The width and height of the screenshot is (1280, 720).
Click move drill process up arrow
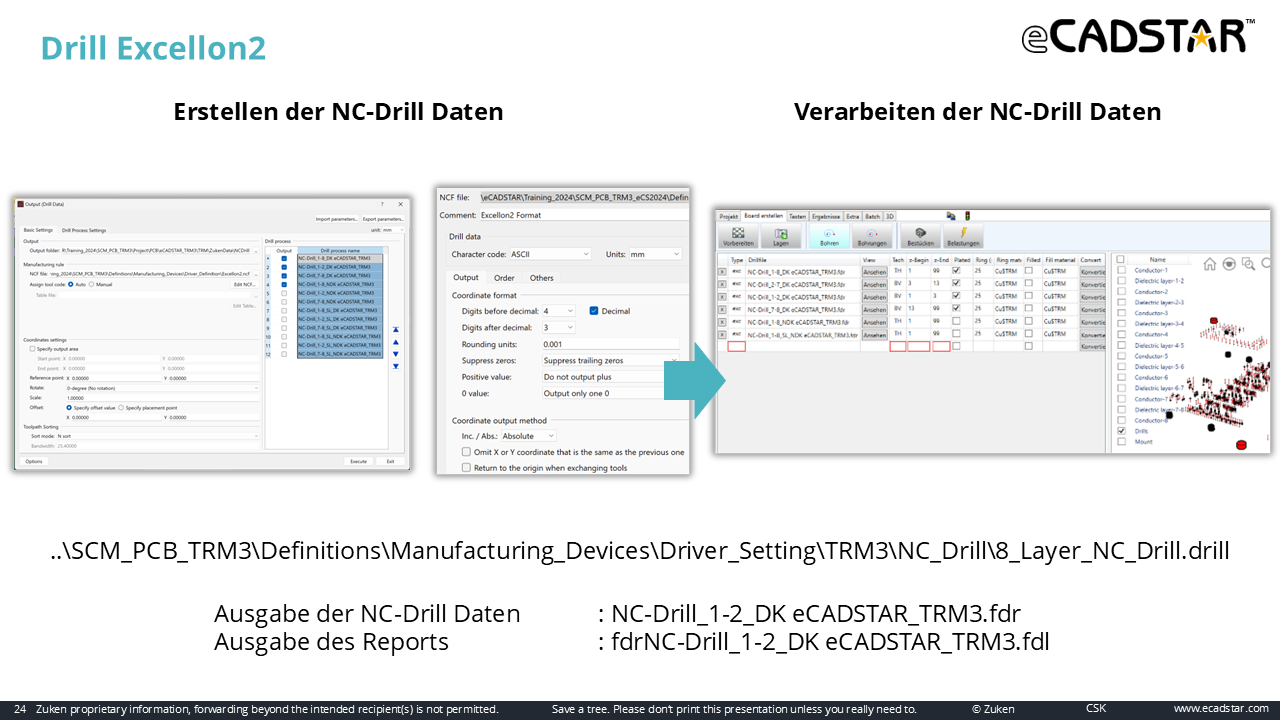pos(396,342)
